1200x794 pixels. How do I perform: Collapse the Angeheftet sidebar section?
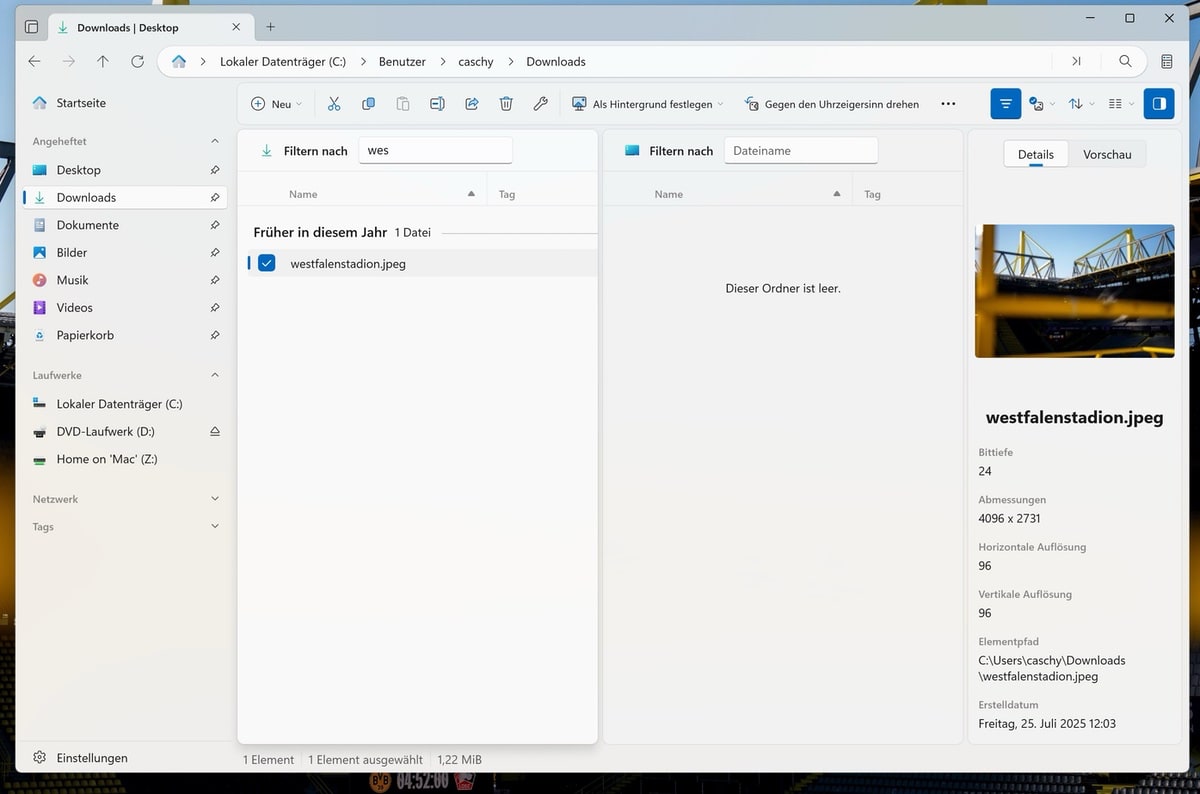click(215, 142)
